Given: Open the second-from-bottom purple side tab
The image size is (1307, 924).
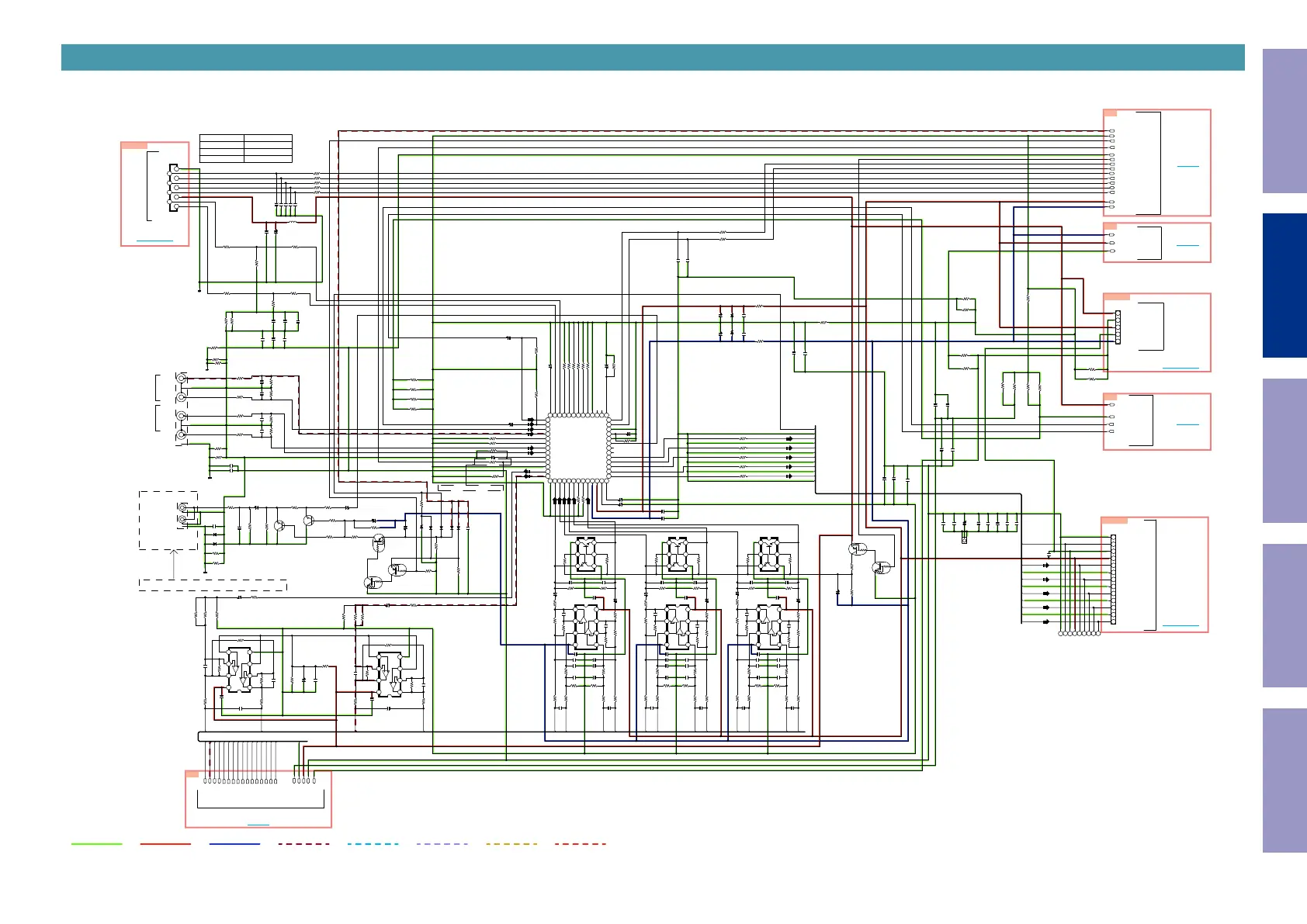Looking at the screenshot, I should tap(1284, 616).
